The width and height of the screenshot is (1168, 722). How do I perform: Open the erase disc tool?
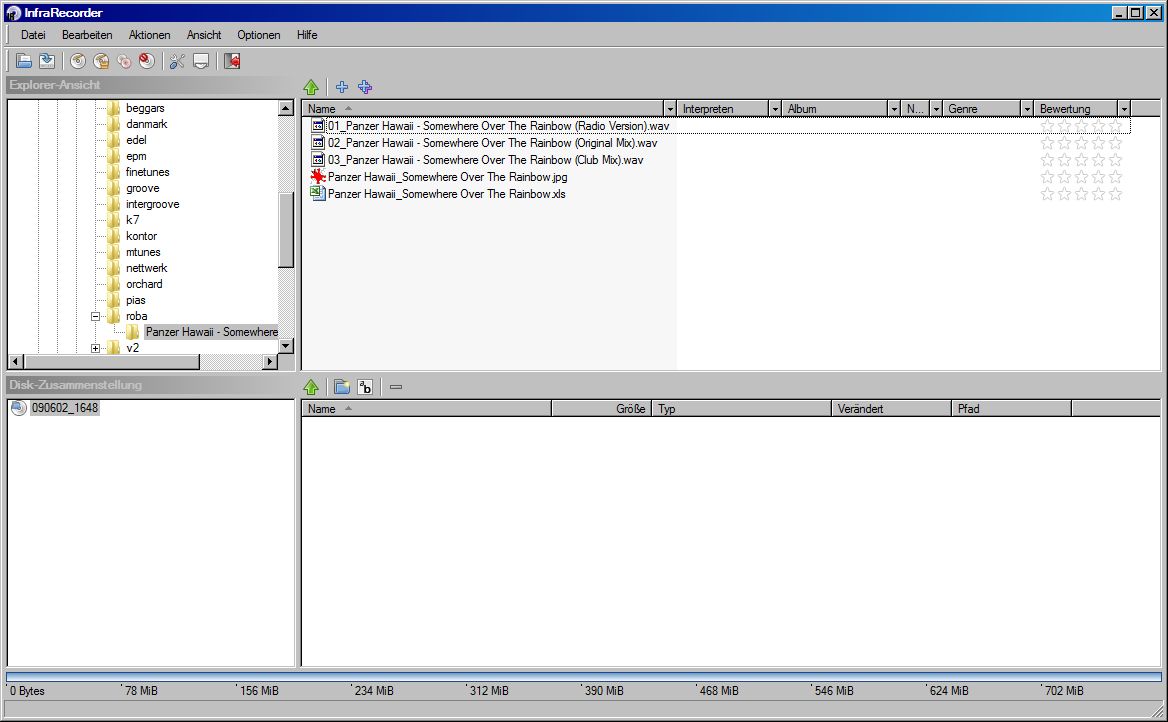147,61
